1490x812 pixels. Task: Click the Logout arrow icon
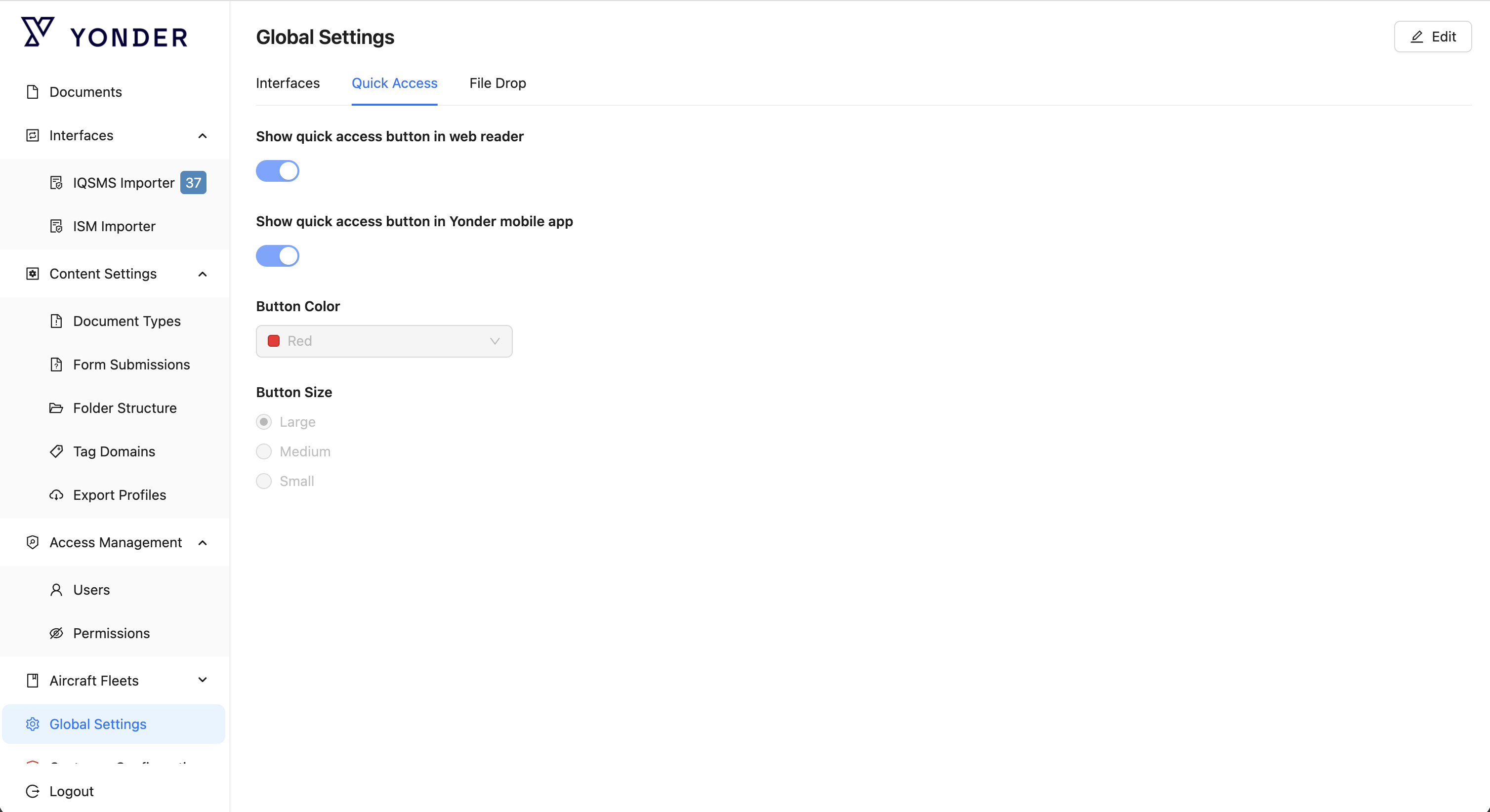[33, 791]
